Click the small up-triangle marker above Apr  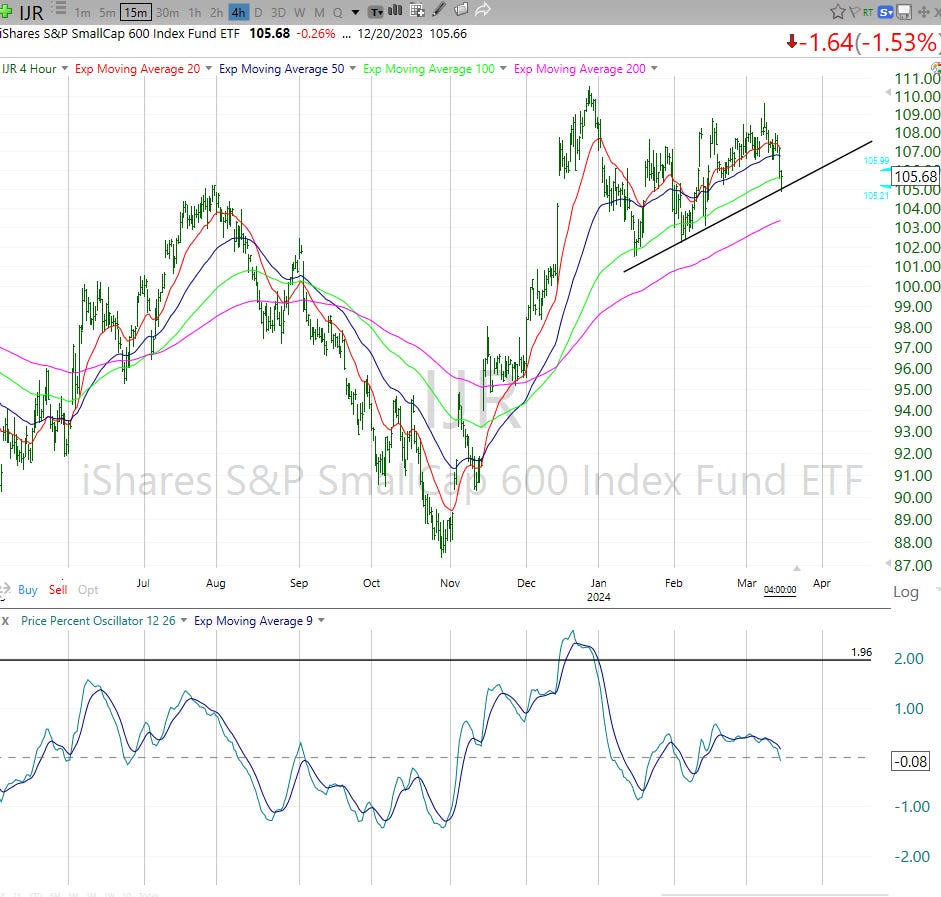coord(796,568)
